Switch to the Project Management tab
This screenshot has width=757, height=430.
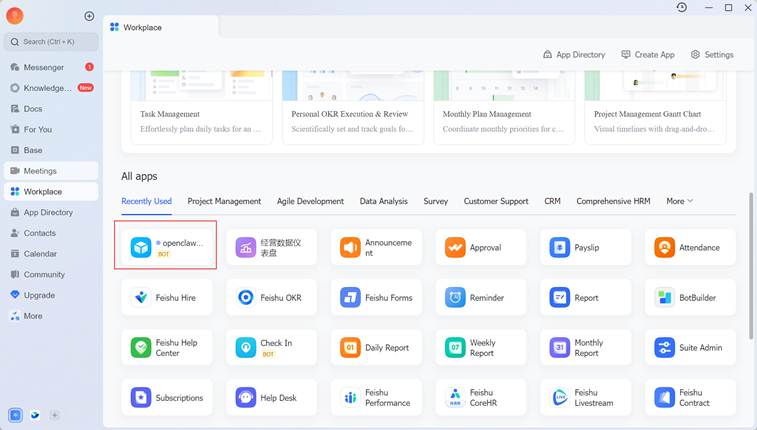[224, 201]
